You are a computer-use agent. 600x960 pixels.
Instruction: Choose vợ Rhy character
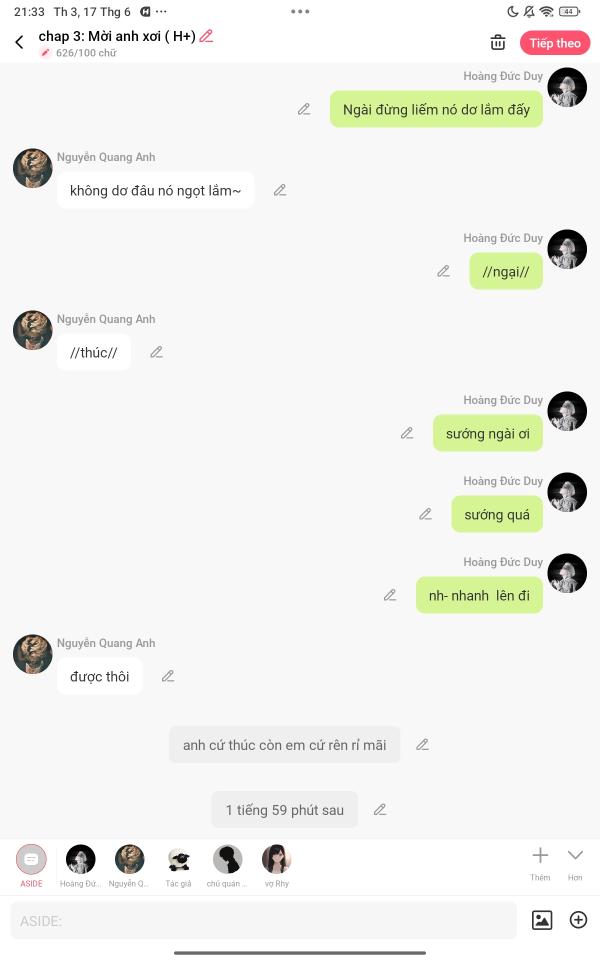(277, 865)
